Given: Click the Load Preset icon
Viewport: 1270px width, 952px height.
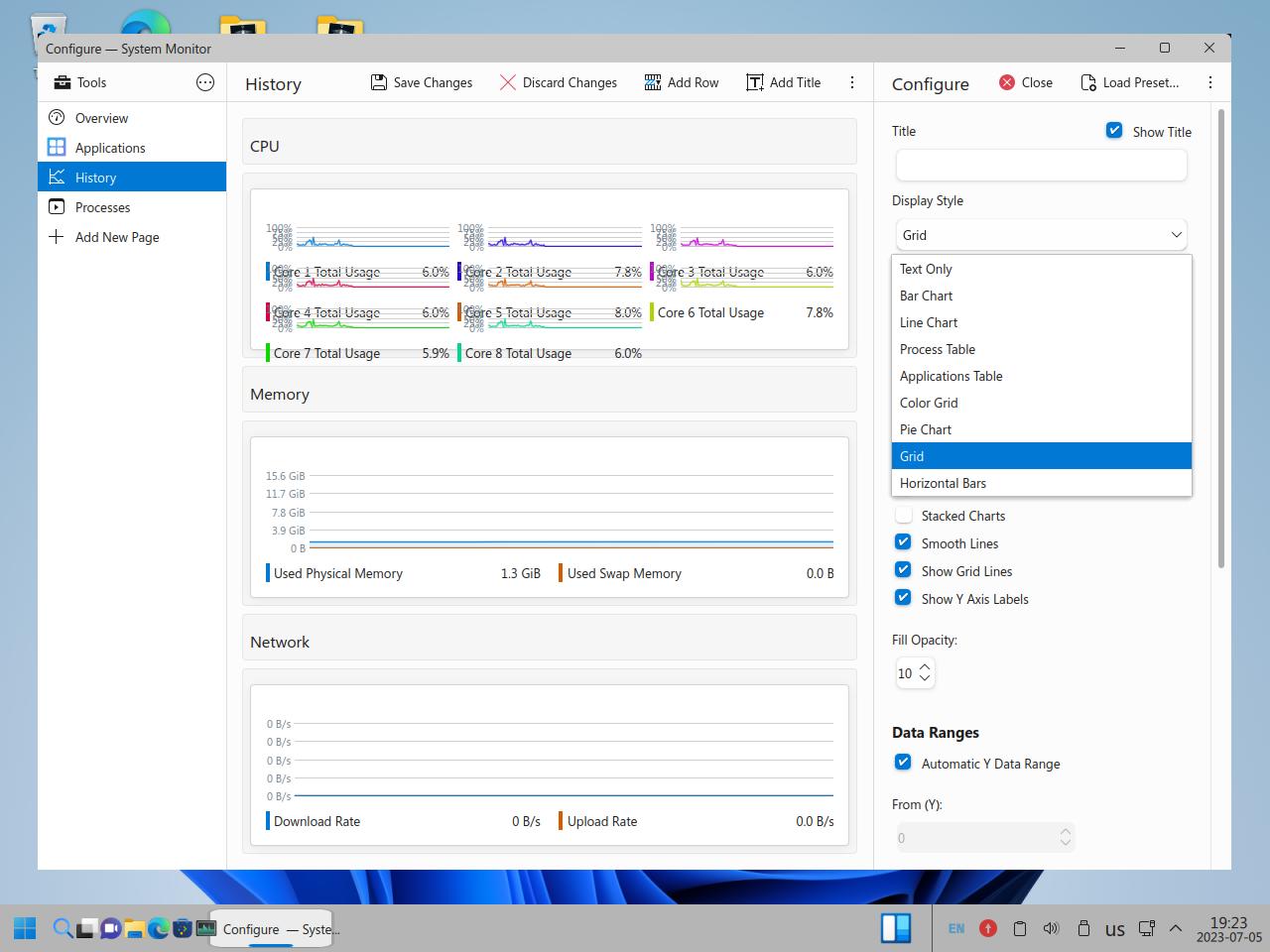Looking at the screenshot, I should pos(1088,82).
